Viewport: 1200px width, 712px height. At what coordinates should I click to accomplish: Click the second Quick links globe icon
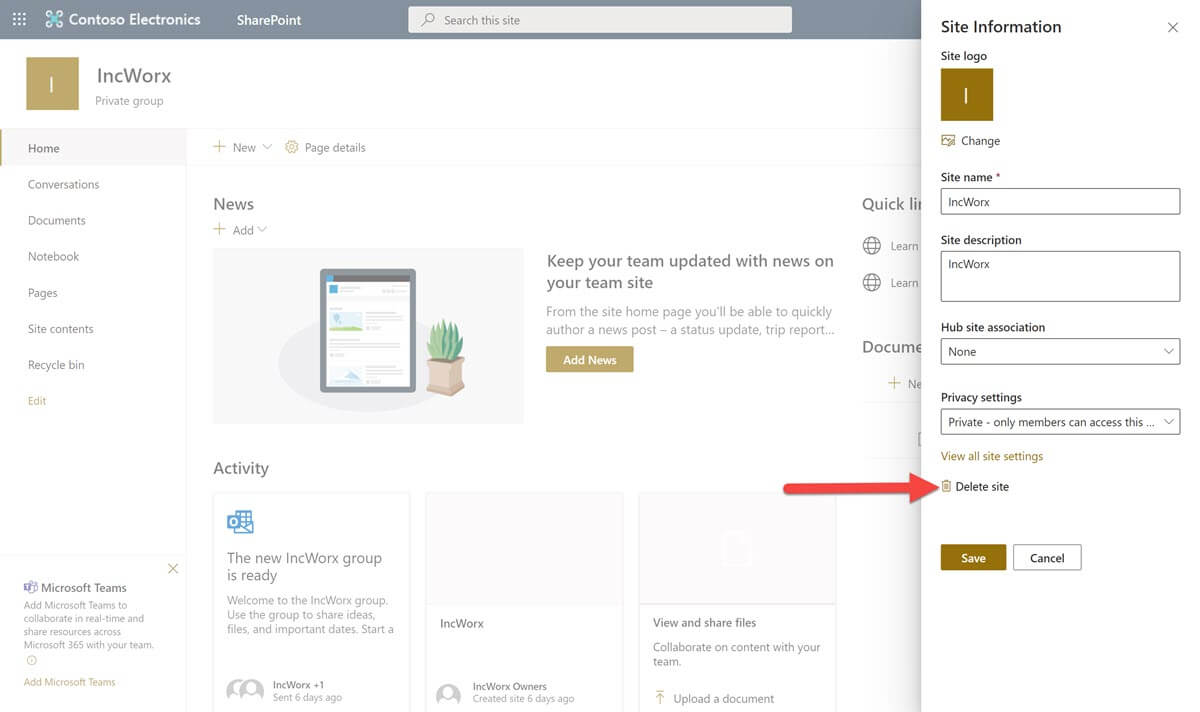click(x=871, y=283)
